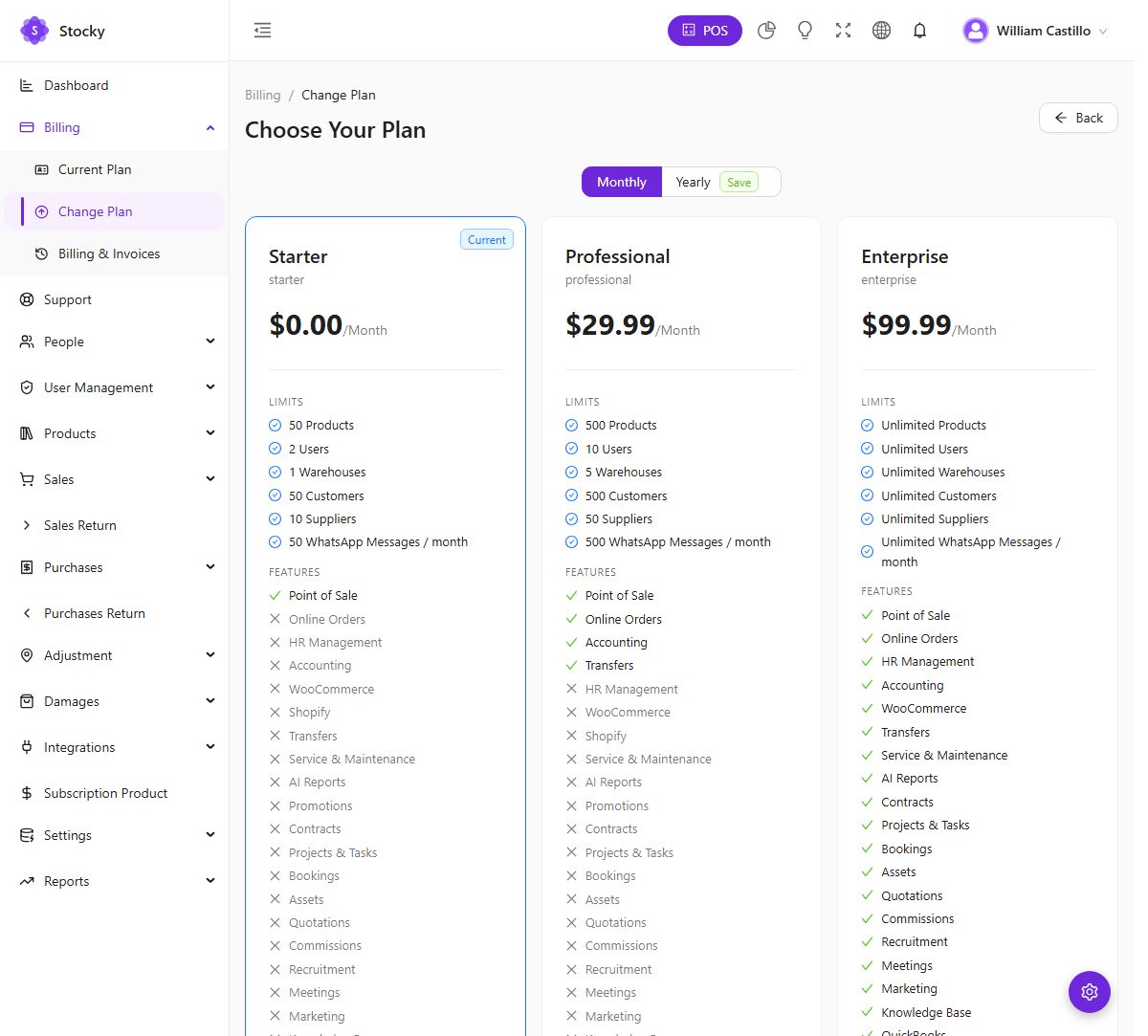This screenshot has height=1036, width=1148.
Task: Select the Professional plan card title
Action: (617, 256)
